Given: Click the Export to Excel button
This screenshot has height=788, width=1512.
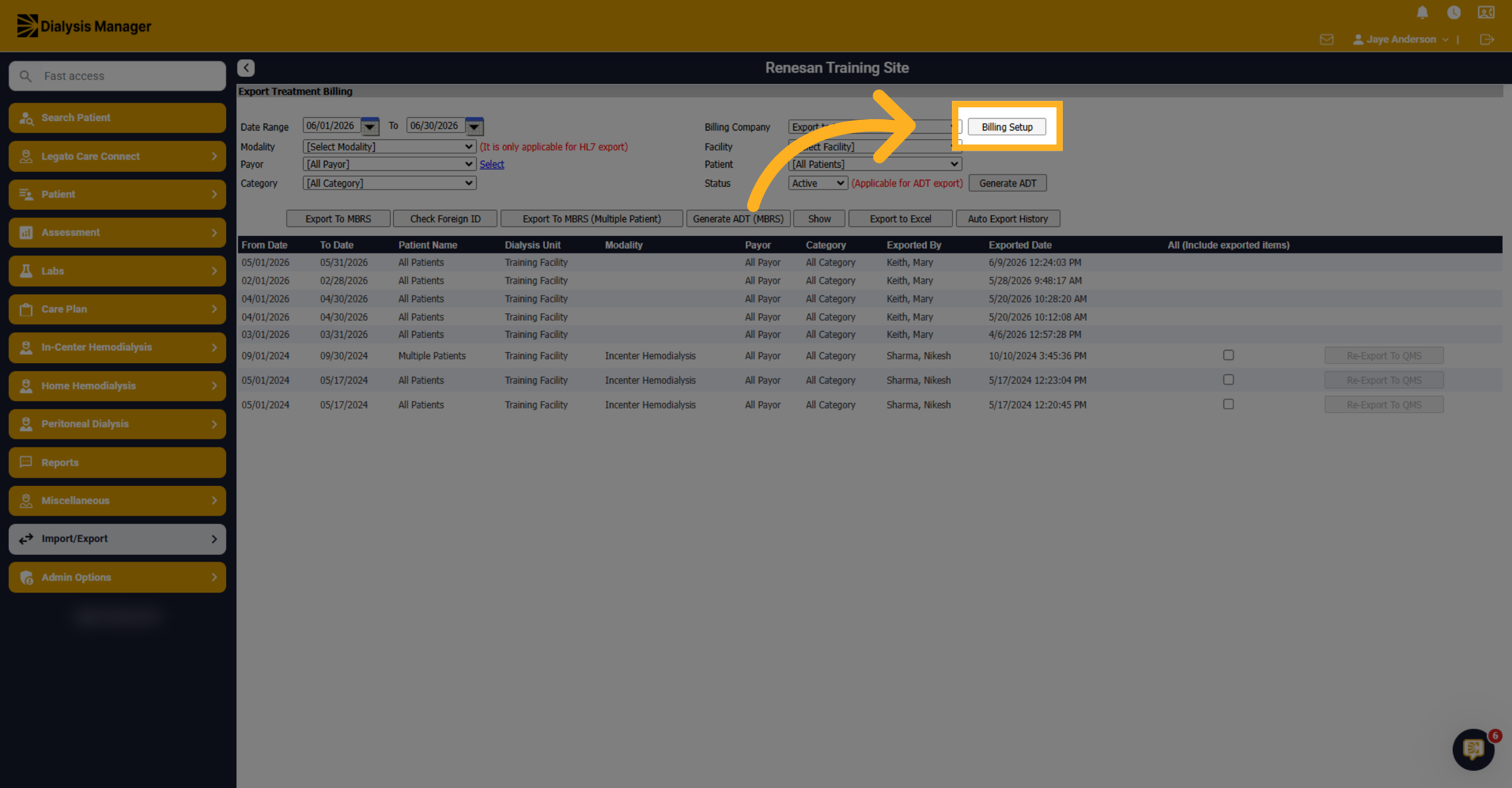Looking at the screenshot, I should (x=900, y=219).
